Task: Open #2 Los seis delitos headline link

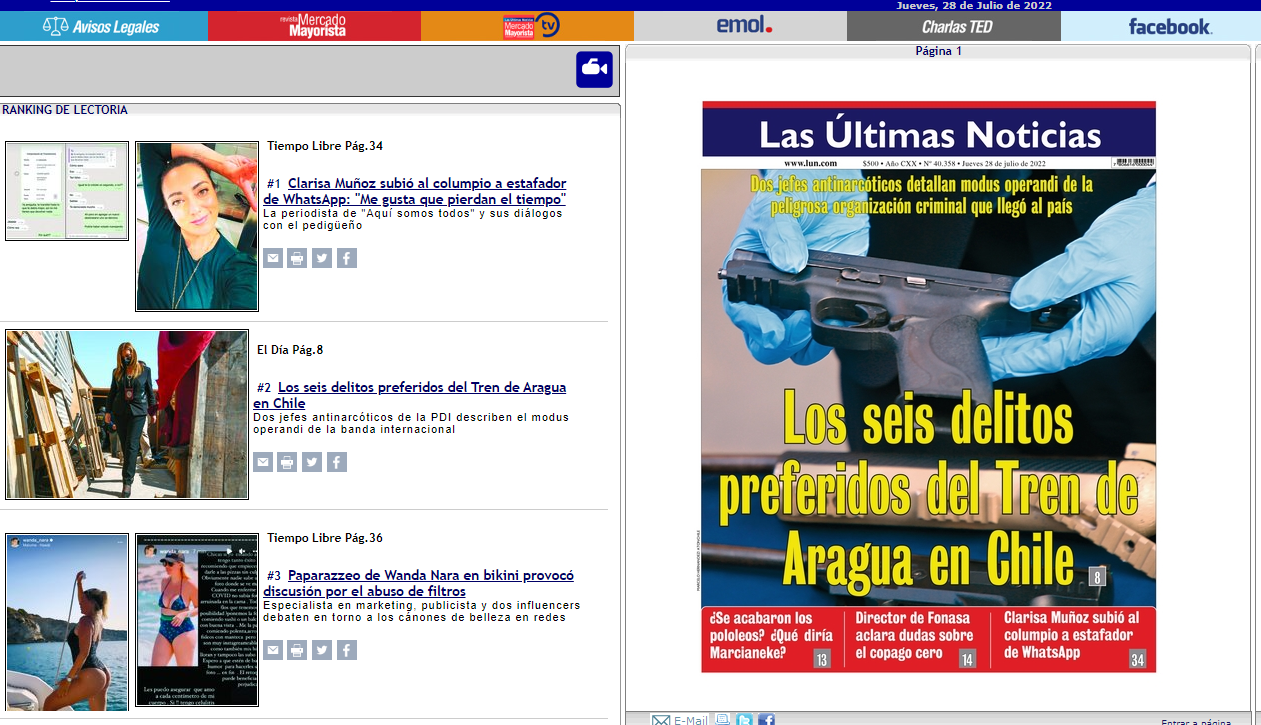Action: 411,395
